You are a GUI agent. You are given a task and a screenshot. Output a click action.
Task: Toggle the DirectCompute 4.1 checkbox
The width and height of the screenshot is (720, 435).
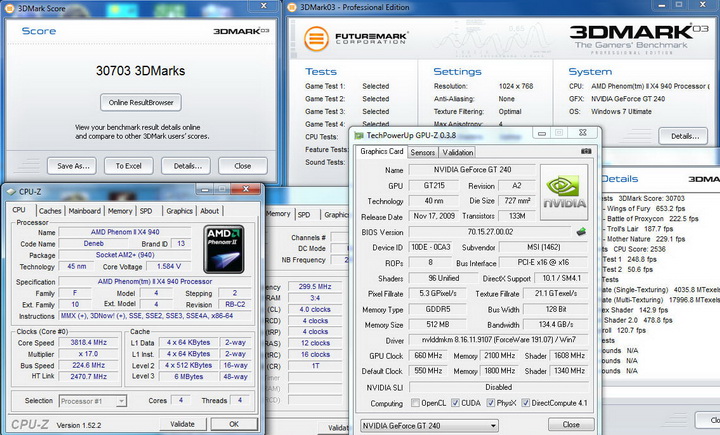click(x=526, y=403)
